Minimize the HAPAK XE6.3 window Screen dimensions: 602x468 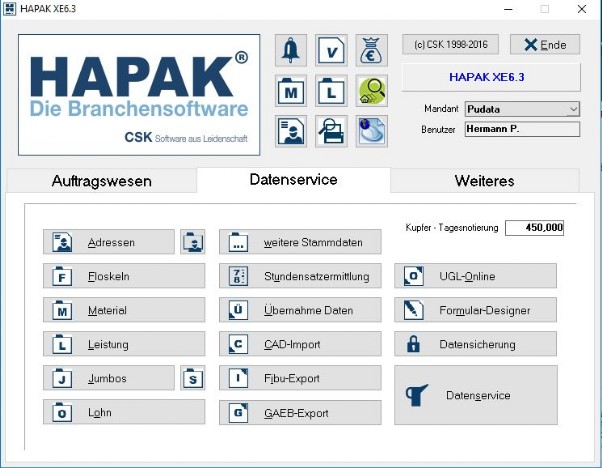point(509,9)
